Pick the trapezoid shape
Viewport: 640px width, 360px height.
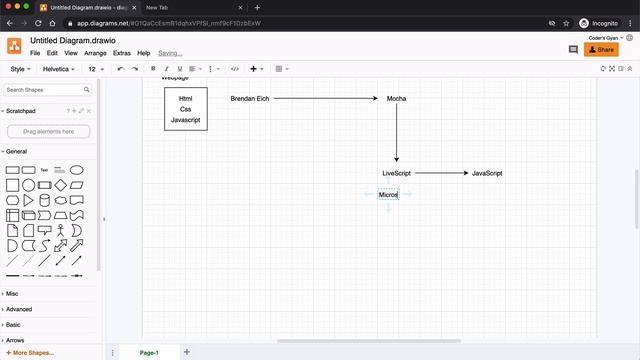60,216
